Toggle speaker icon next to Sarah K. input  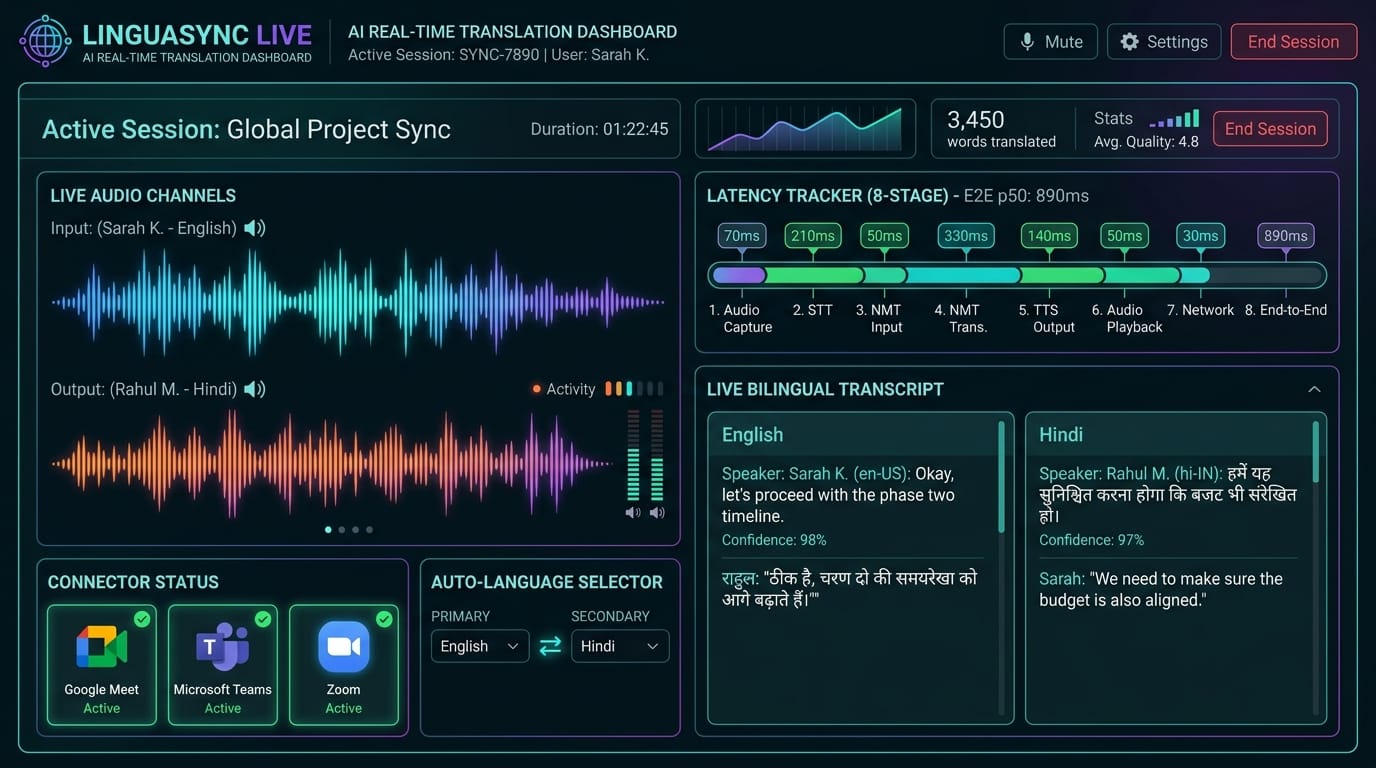point(255,228)
